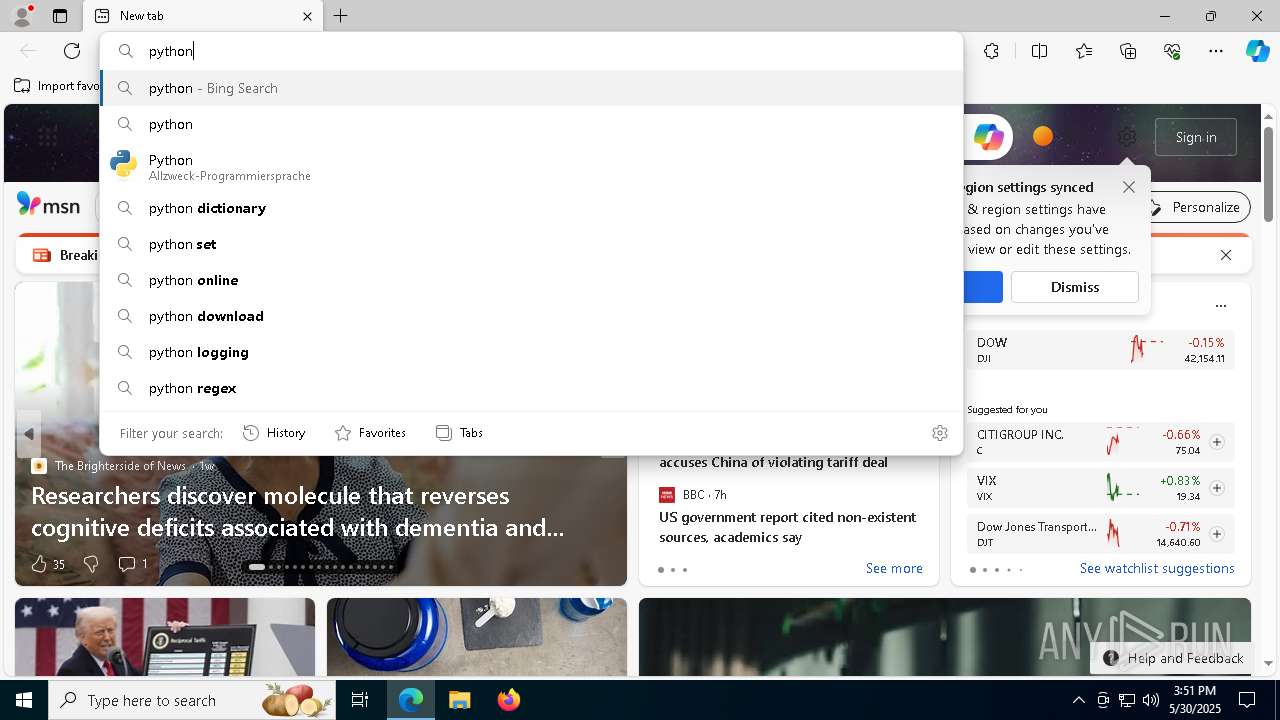Open page settings gear icon

click(1127, 137)
